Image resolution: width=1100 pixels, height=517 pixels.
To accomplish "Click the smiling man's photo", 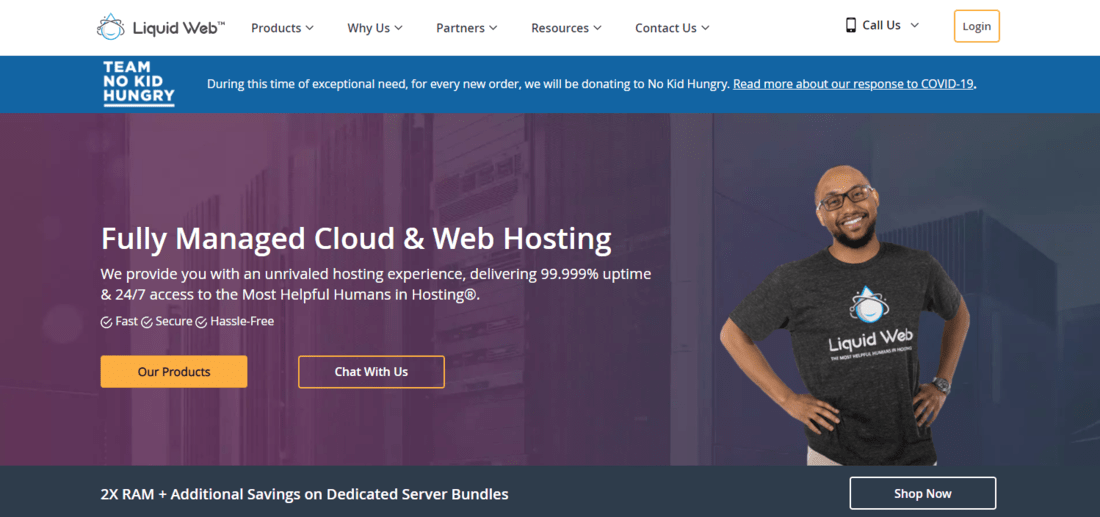I will point(845,314).
